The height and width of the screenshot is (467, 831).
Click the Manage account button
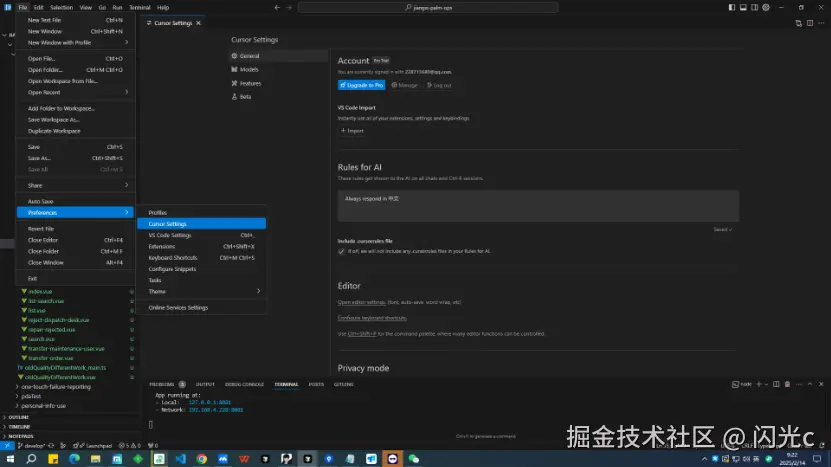(404, 85)
